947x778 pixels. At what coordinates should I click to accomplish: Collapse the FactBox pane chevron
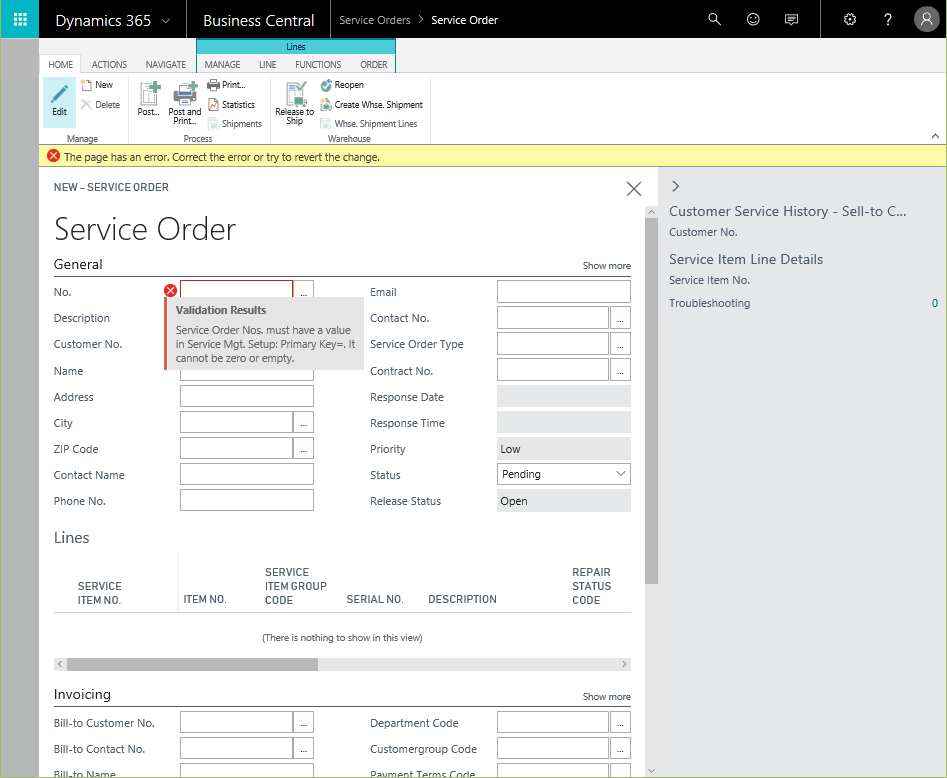click(676, 186)
